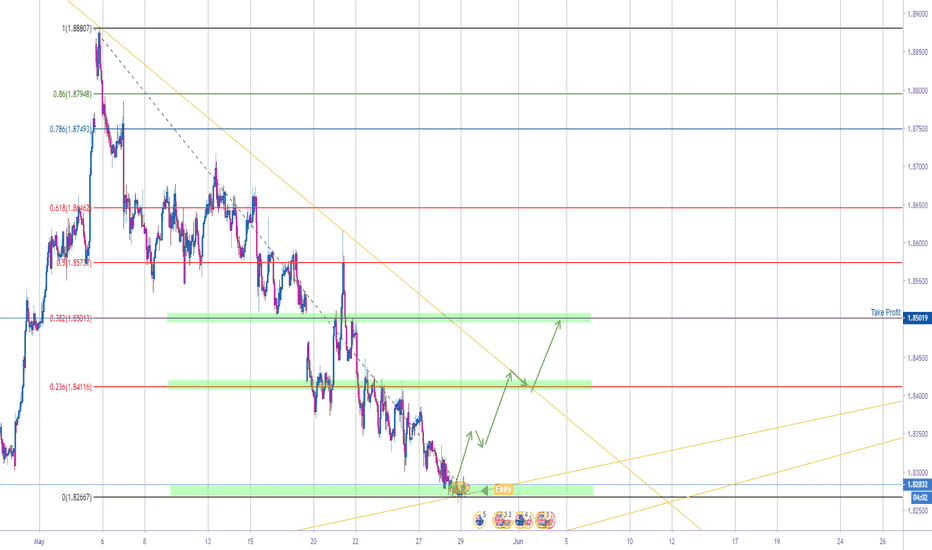Select the green arrow pointing up to Take Profit
The width and height of the screenshot is (932, 550).
[x=546, y=356]
